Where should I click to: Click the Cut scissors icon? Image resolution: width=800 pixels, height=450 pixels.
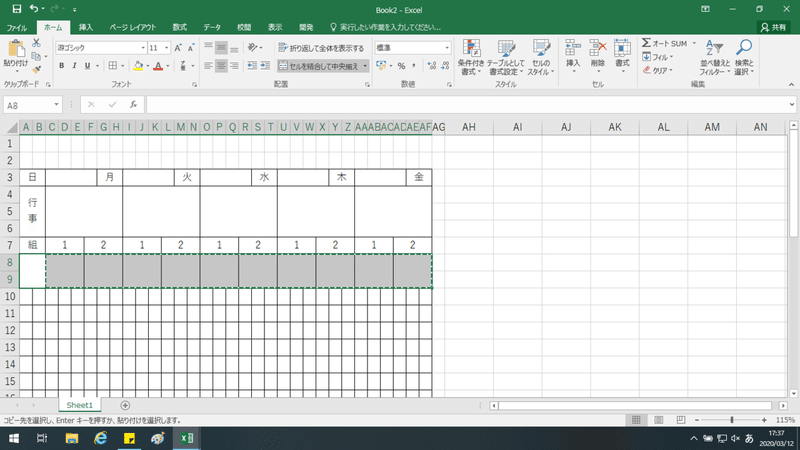click(x=36, y=43)
